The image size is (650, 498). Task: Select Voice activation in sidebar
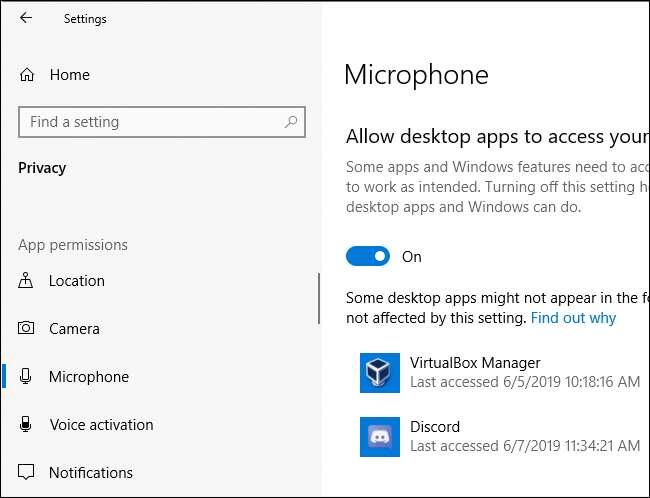[x=101, y=425]
